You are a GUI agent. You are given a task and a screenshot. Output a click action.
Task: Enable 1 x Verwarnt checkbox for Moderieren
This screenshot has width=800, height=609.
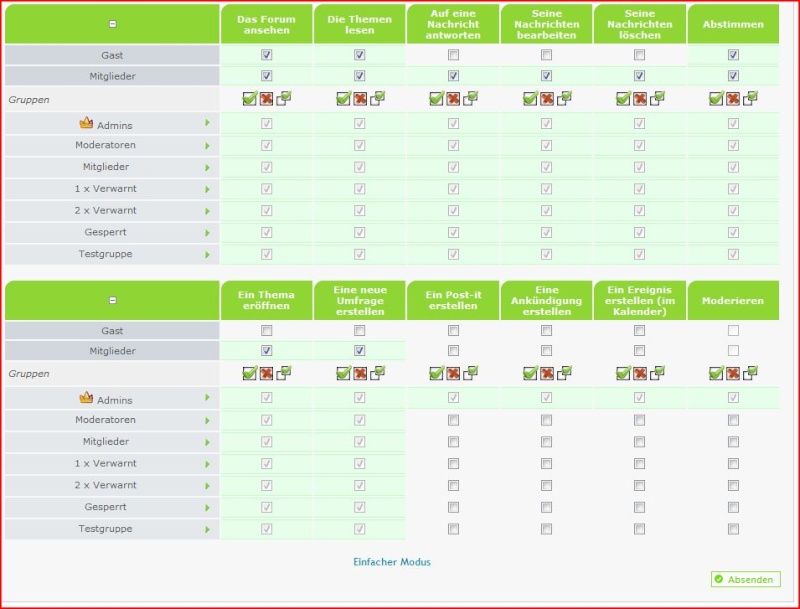733,463
